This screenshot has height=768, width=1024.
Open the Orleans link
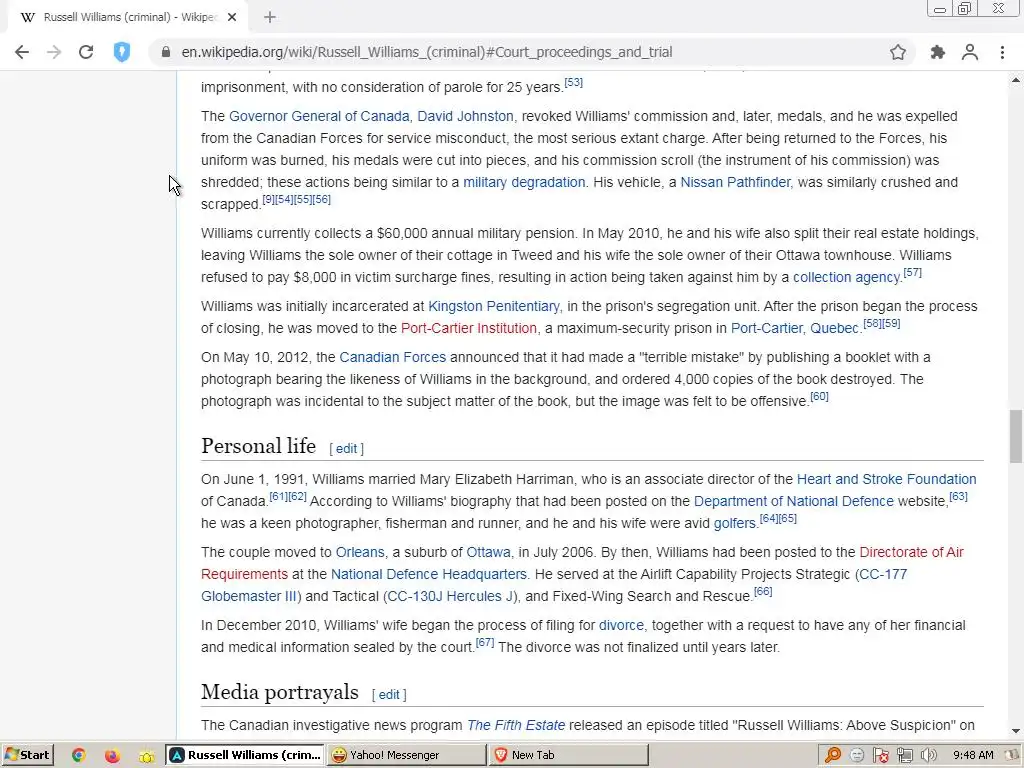click(360, 552)
